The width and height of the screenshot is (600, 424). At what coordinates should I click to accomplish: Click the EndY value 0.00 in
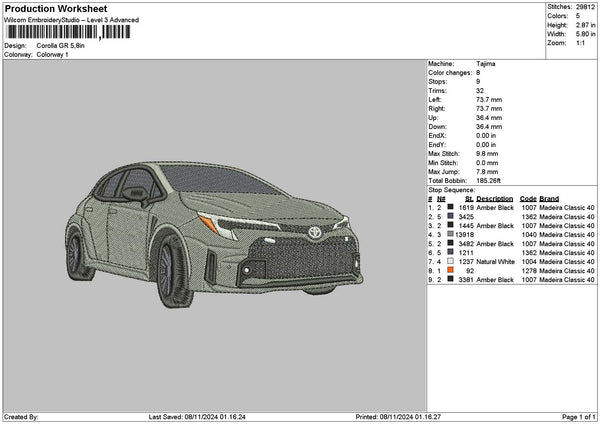[486, 145]
